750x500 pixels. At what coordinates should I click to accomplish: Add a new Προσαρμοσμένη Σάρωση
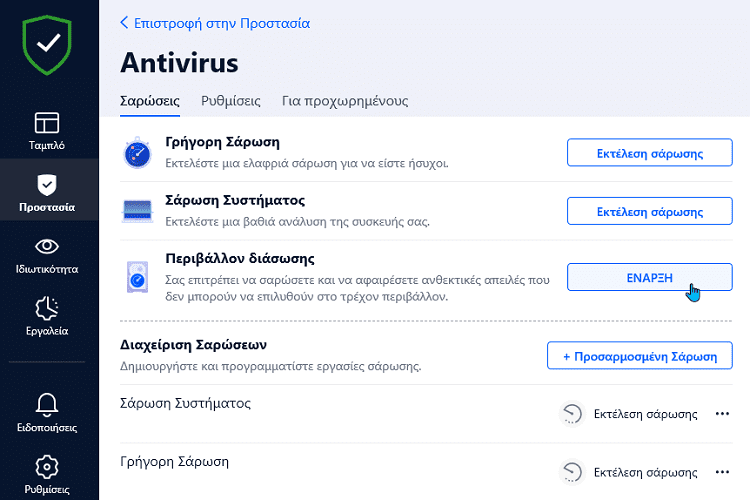click(x=640, y=356)
